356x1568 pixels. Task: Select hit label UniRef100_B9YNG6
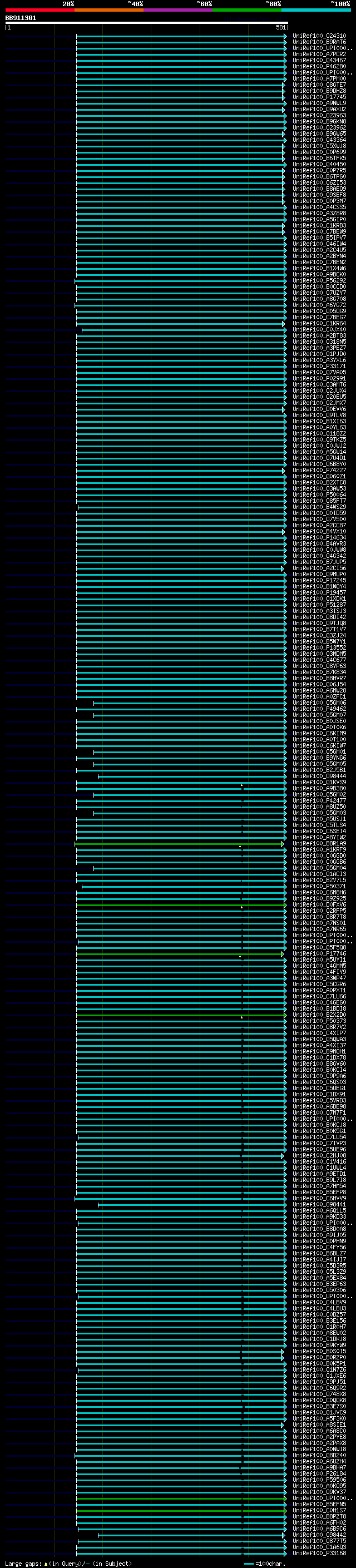pyautogui.click(x=319, y=758)
